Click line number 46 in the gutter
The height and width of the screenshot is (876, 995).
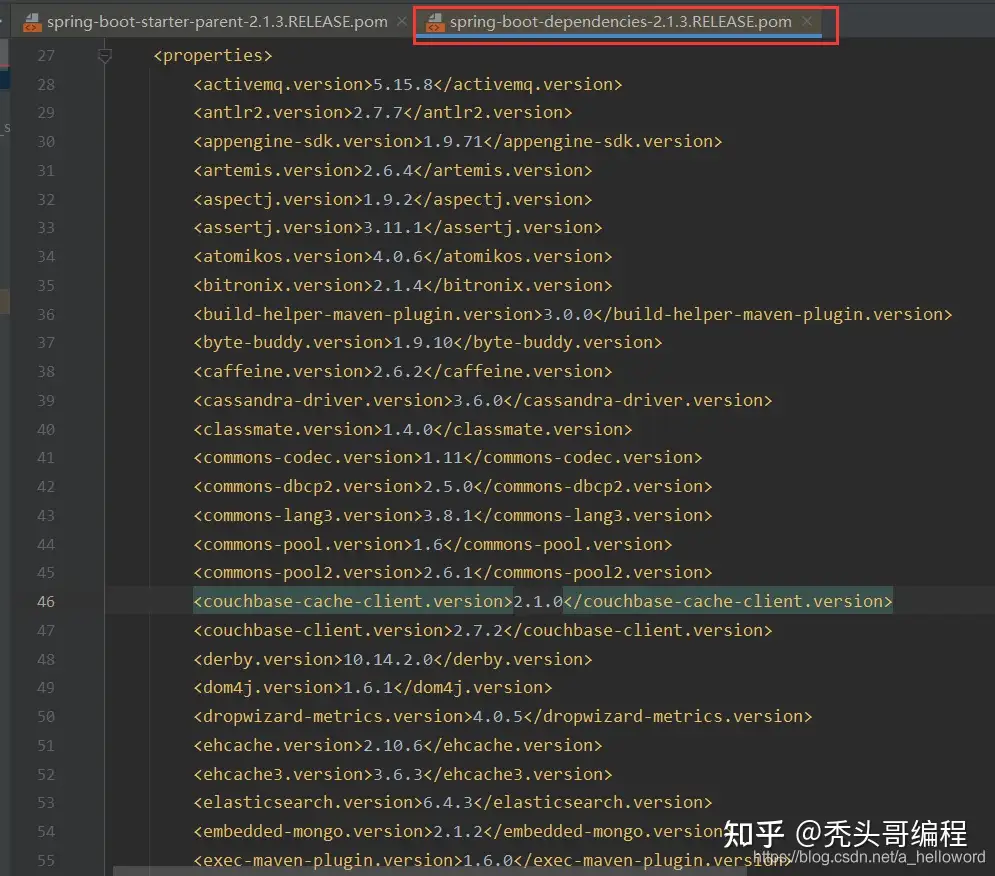tap(46, 601)
